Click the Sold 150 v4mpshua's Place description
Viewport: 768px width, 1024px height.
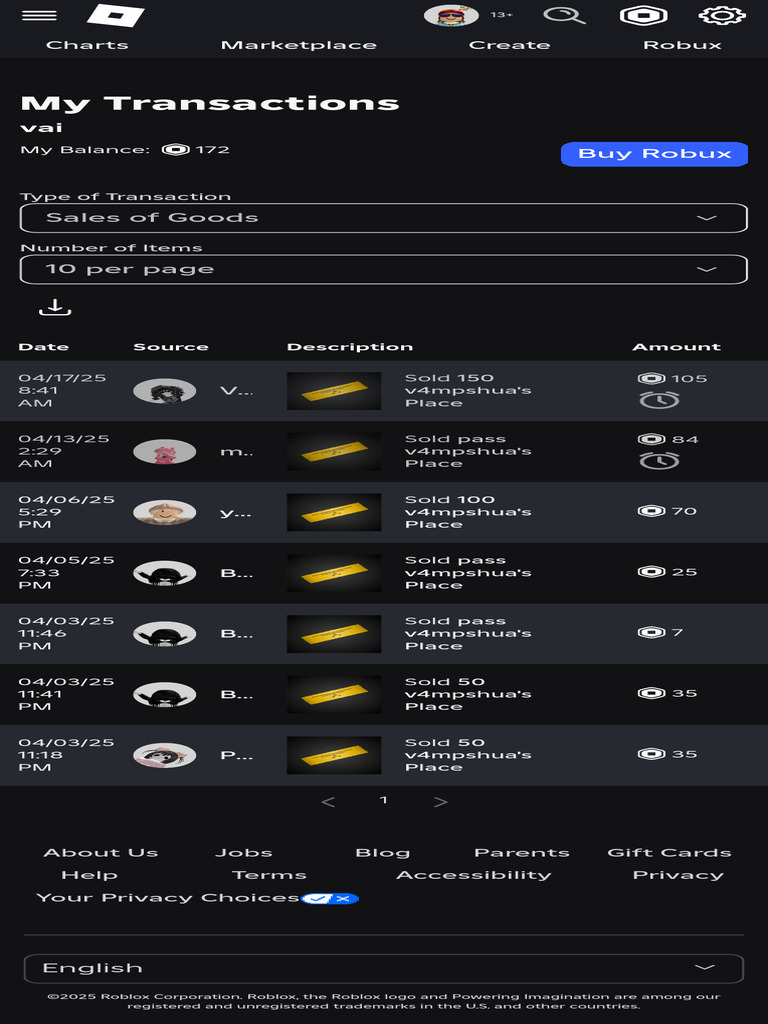pos(468,391)
